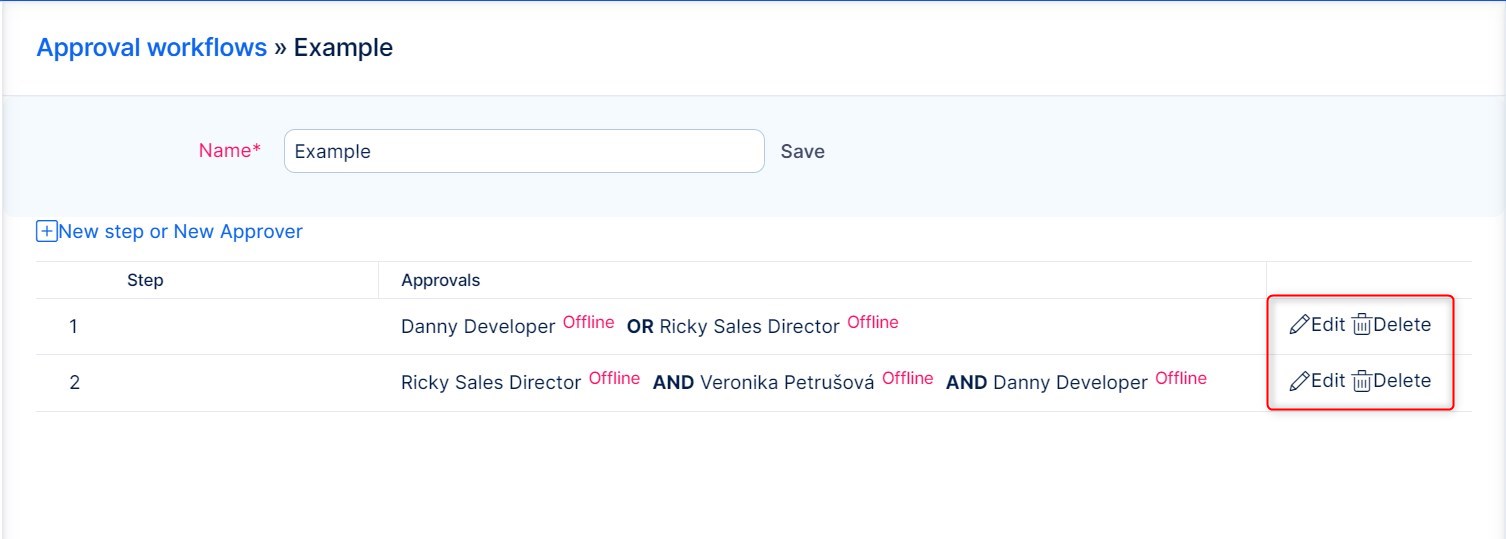Open the Approval workflows breadcrumb link
1506x539 pixels.
[x=151, y=48]
